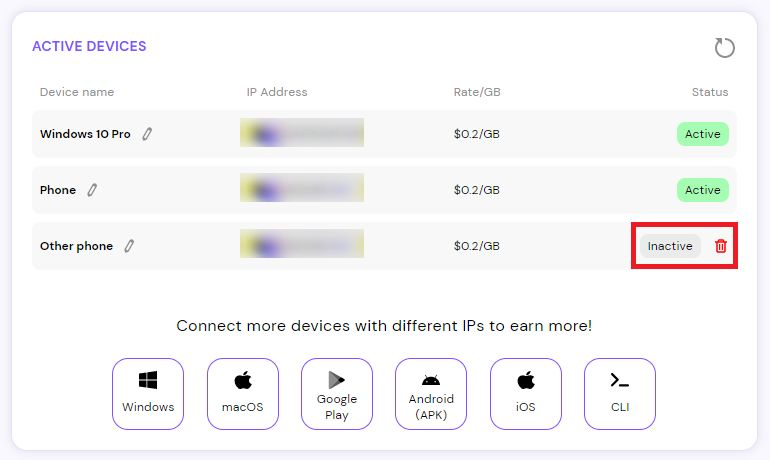770x460 pixels.
Task: Rename the Phone device via pencil icon
Action: pos(92,190)
